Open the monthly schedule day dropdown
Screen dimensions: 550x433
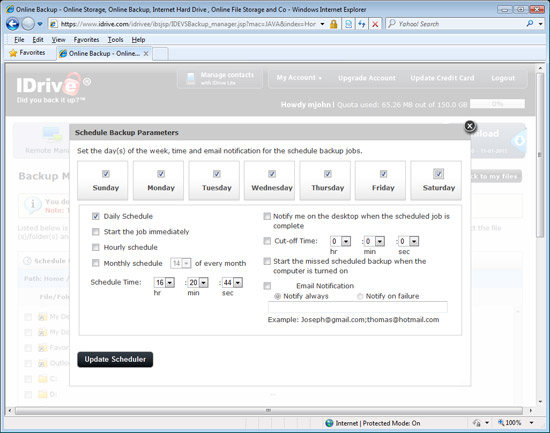181,263
